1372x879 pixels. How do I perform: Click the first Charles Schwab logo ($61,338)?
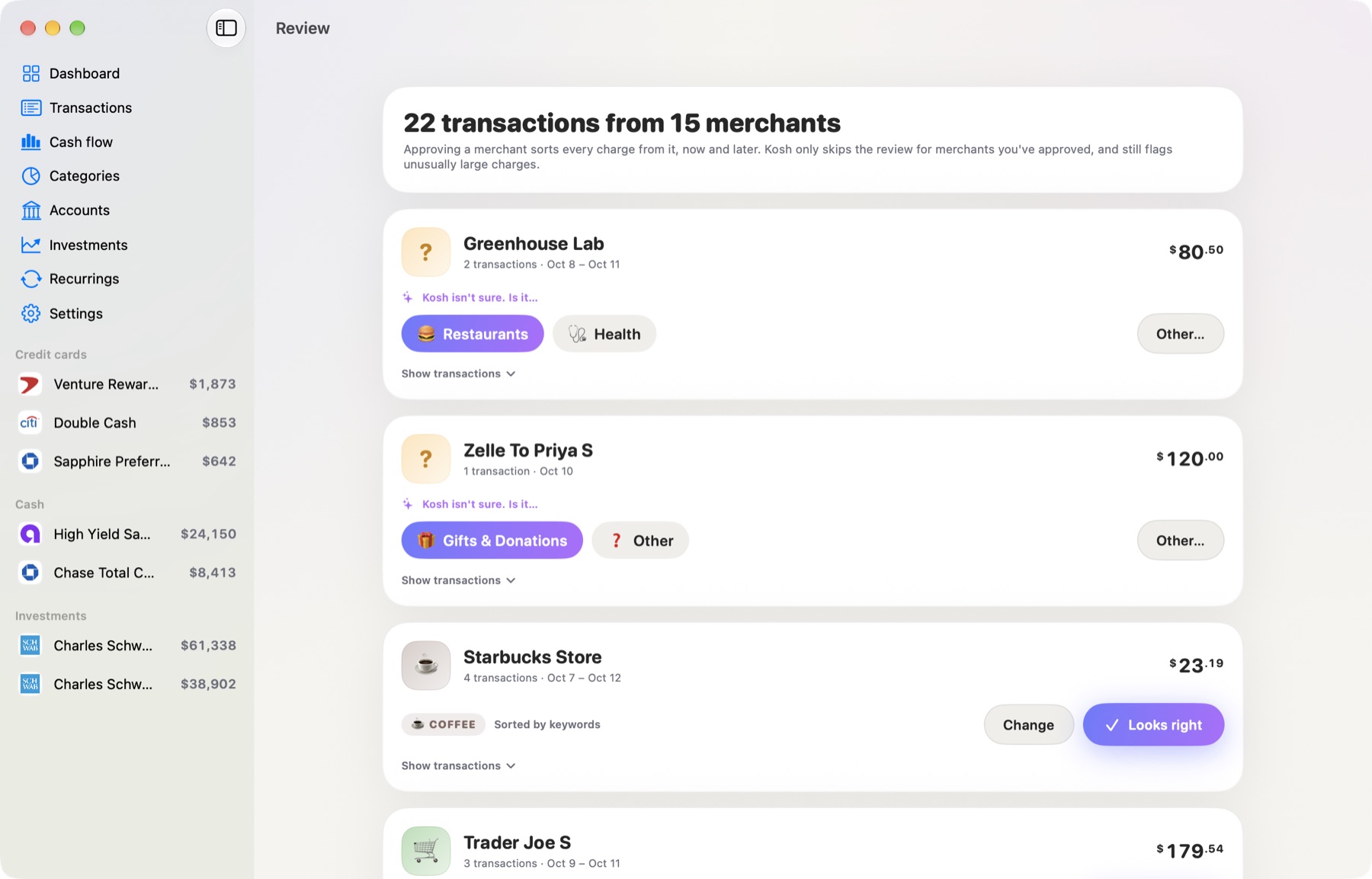coord(30,646)
